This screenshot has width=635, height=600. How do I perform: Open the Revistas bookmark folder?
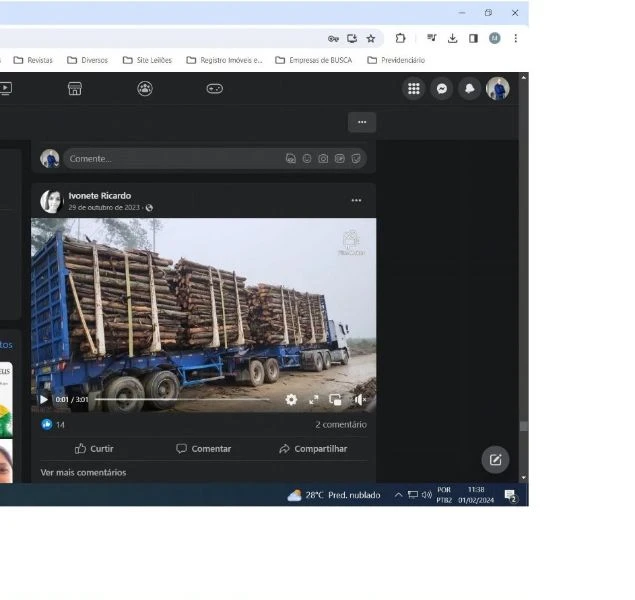click(x=33, y=60)
